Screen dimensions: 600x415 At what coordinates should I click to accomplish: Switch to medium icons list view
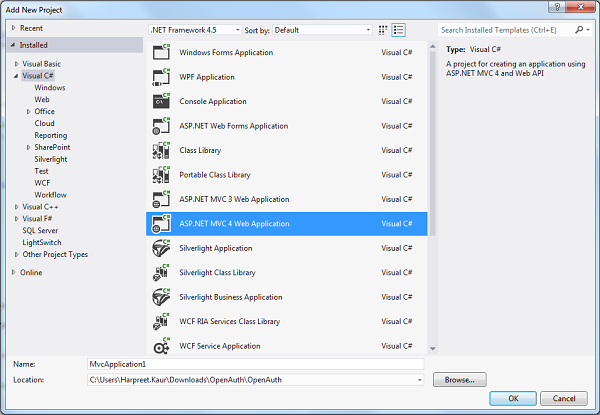coord(398,30)
